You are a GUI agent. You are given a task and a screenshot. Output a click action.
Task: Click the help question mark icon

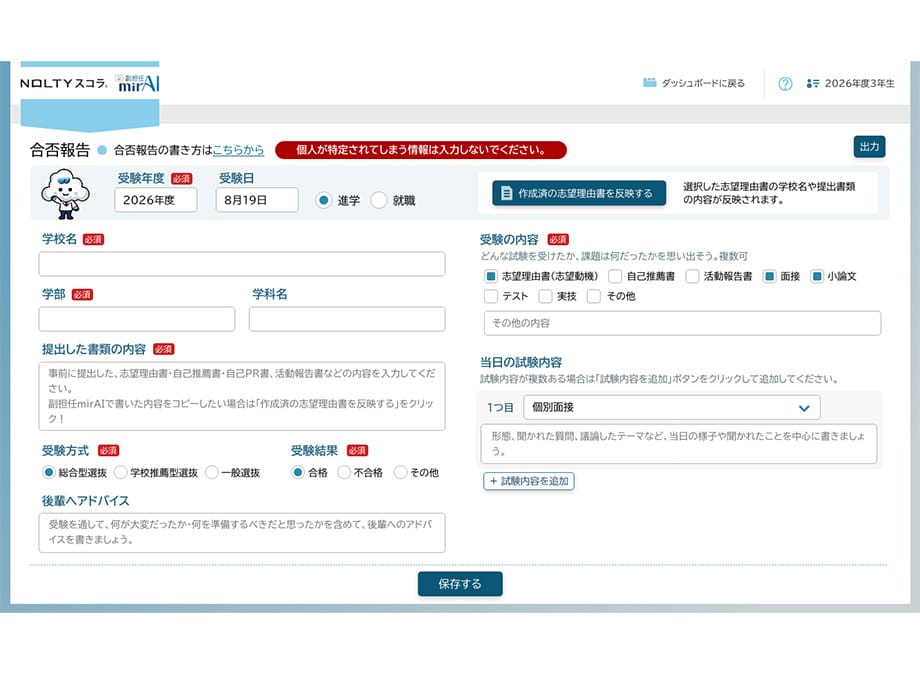pos(785,84)
